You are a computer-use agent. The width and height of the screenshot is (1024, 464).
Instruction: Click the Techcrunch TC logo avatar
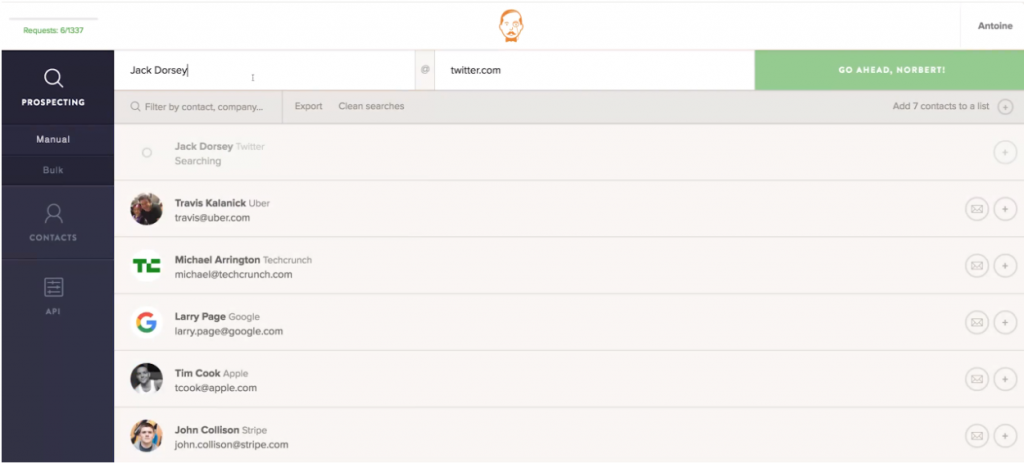(146, 266)
